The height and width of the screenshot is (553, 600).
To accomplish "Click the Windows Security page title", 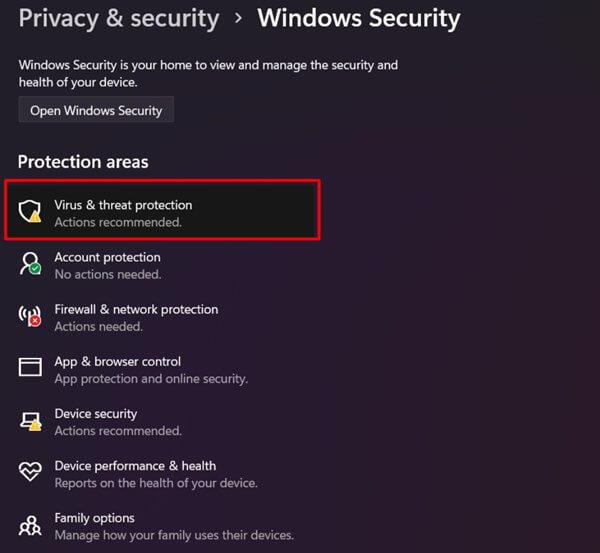I will coord(358,18).
